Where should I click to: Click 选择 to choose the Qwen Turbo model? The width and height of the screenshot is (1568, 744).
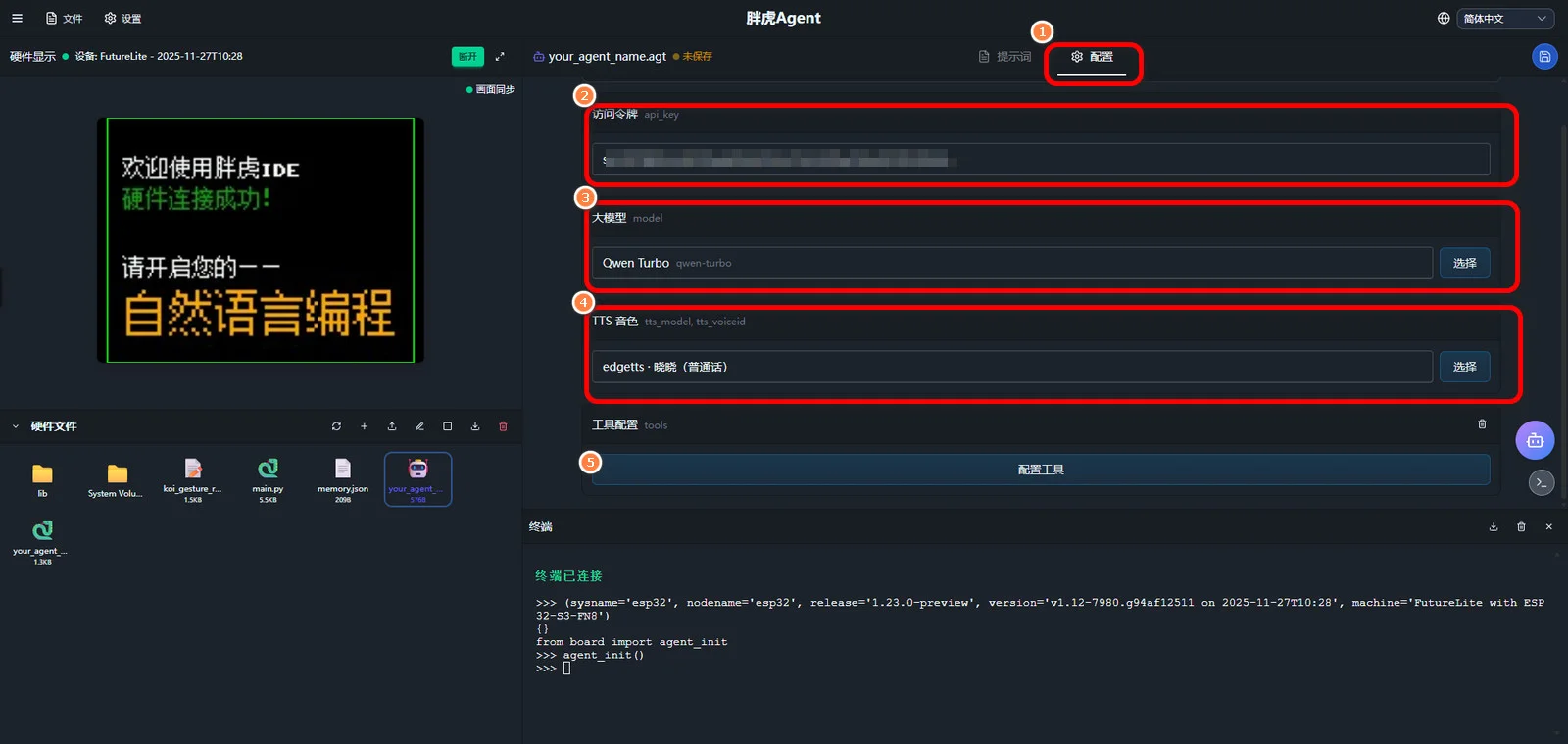[x=1464, y=263]
